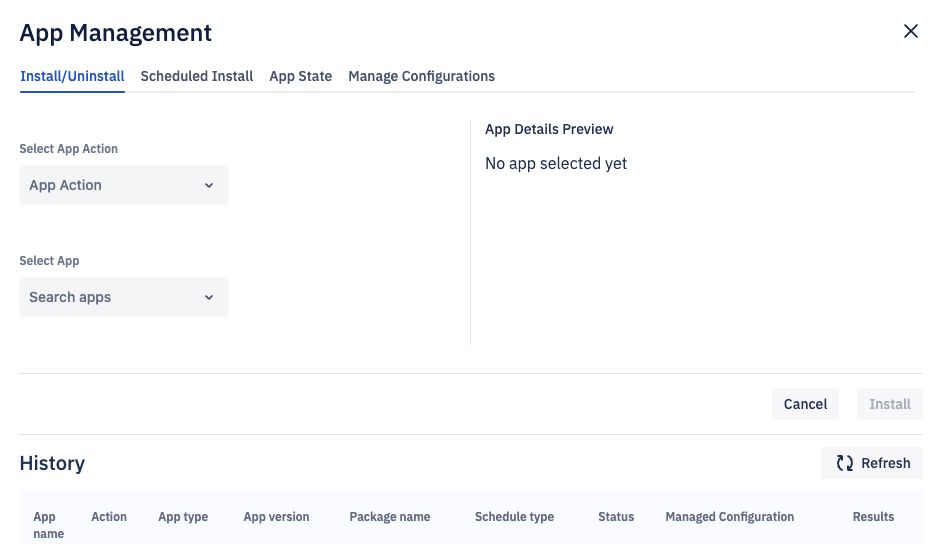Expand the Search apps dropdown chevron

pyautogui.click(x=209, y=297)
